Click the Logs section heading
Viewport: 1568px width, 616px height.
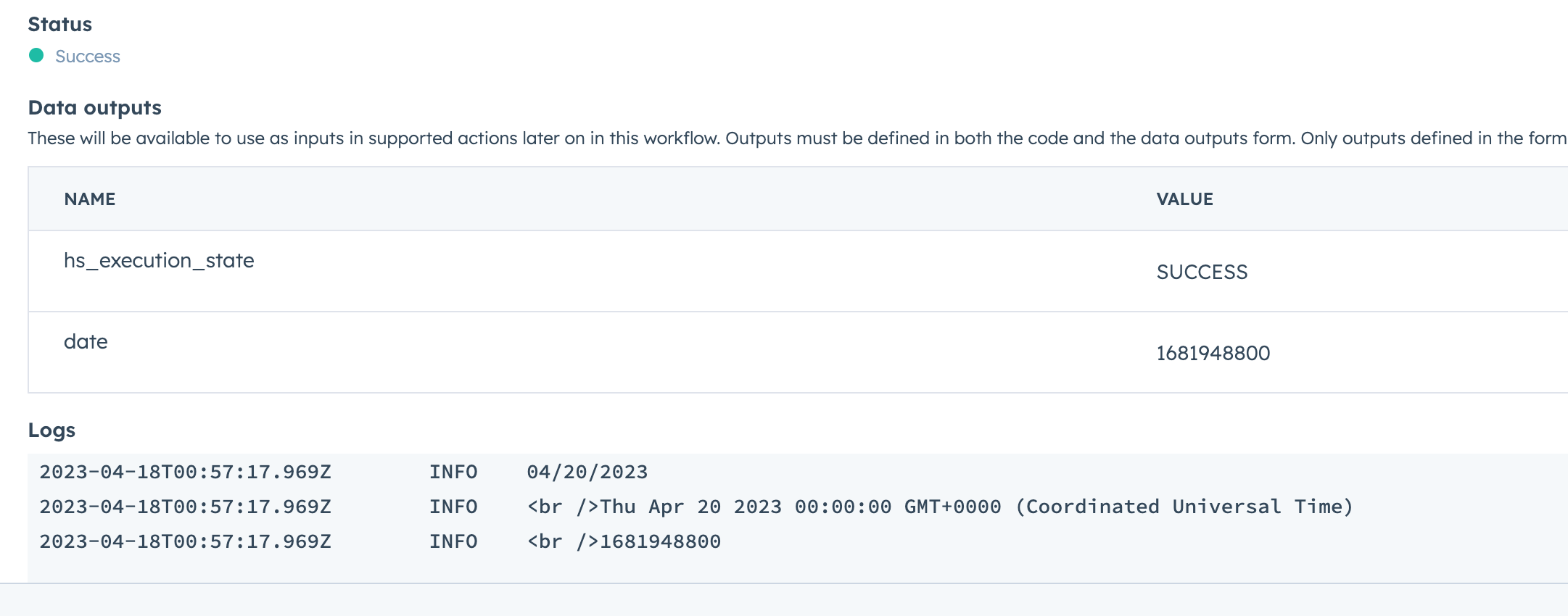click(51, 429)
